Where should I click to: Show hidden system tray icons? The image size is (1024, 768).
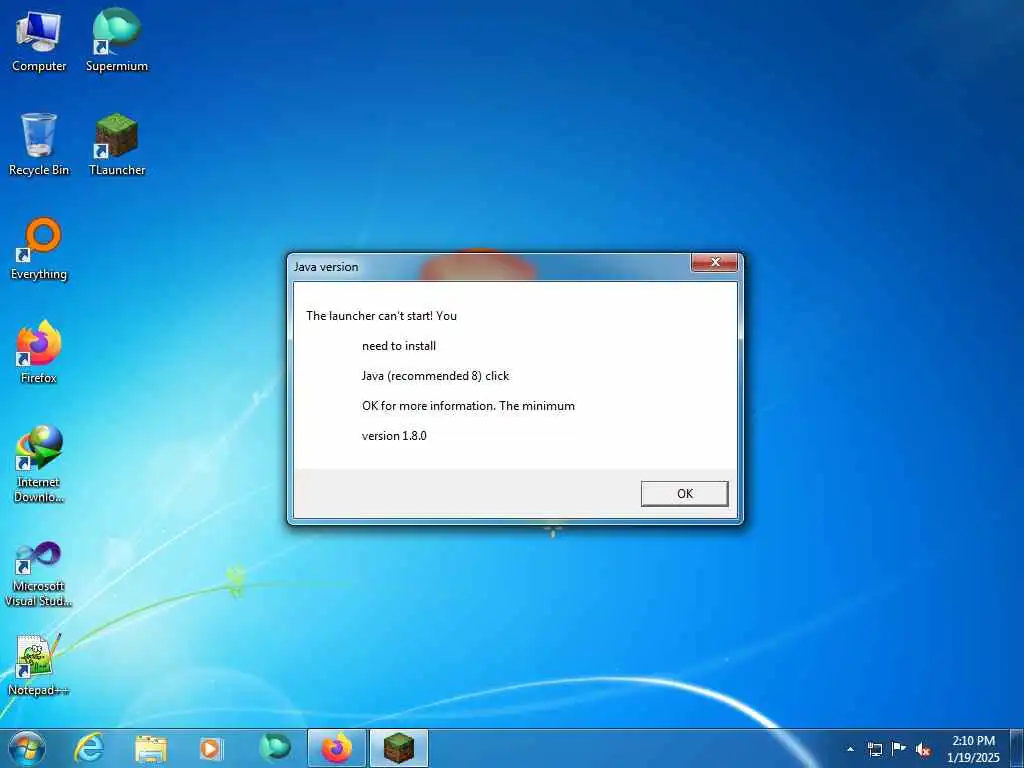click(x=850, y=749)
